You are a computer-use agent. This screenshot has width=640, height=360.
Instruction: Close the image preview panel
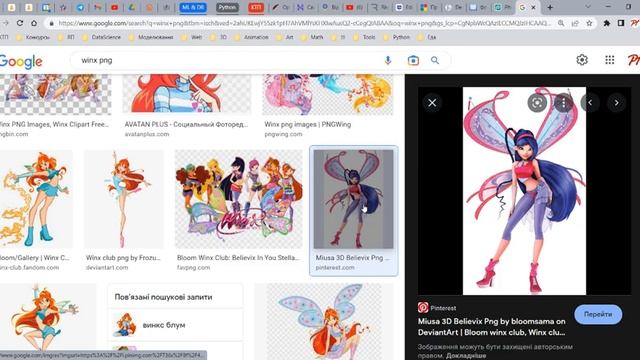tap(432, 103)
